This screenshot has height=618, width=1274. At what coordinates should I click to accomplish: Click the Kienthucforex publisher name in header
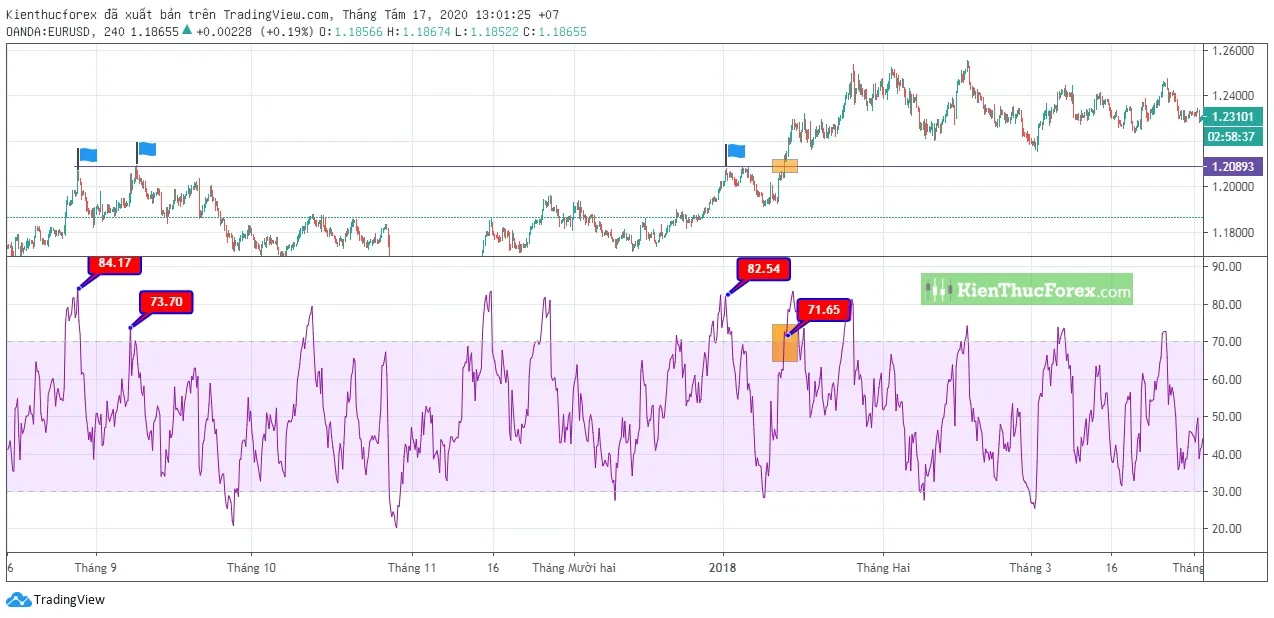point(50,16)
